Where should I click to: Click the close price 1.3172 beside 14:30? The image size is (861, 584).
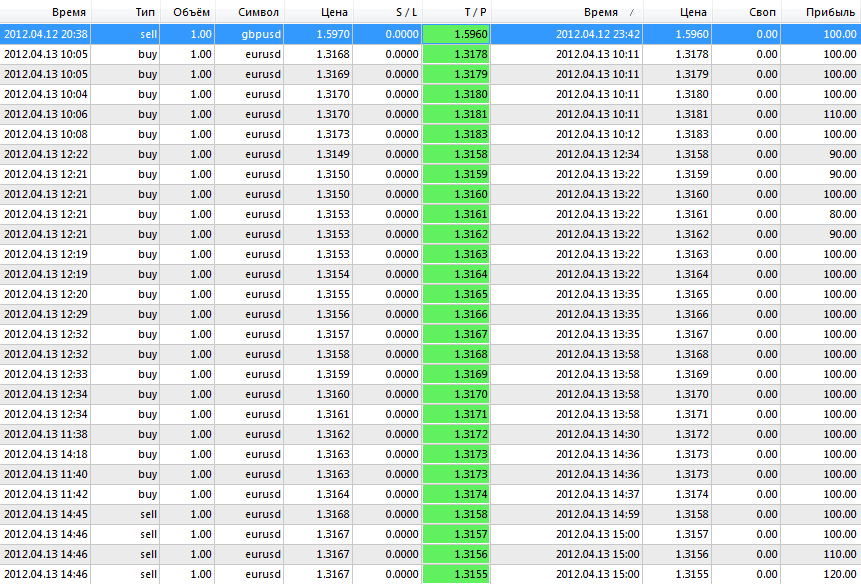692,434
